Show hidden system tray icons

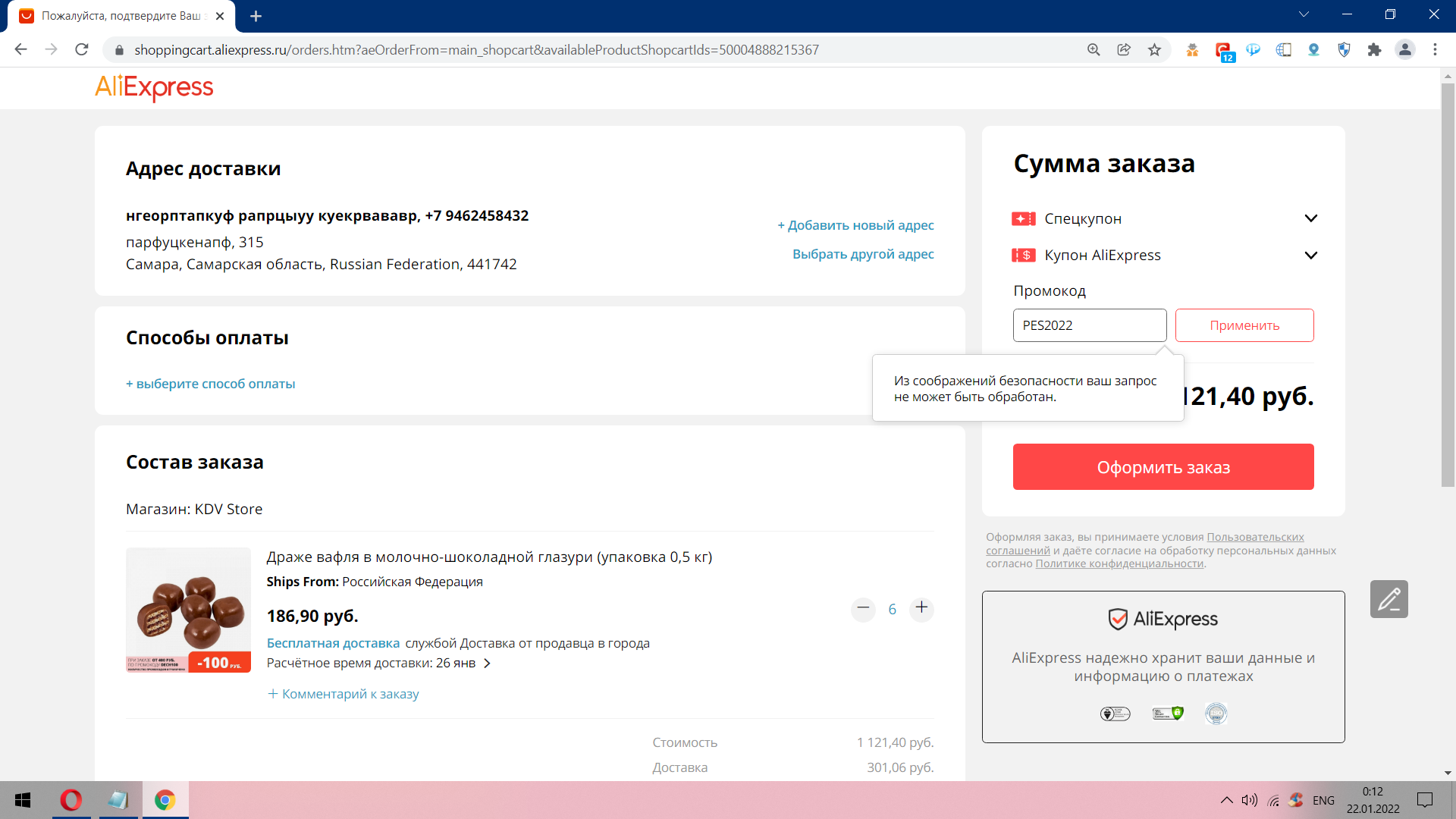coord(1226,800)
